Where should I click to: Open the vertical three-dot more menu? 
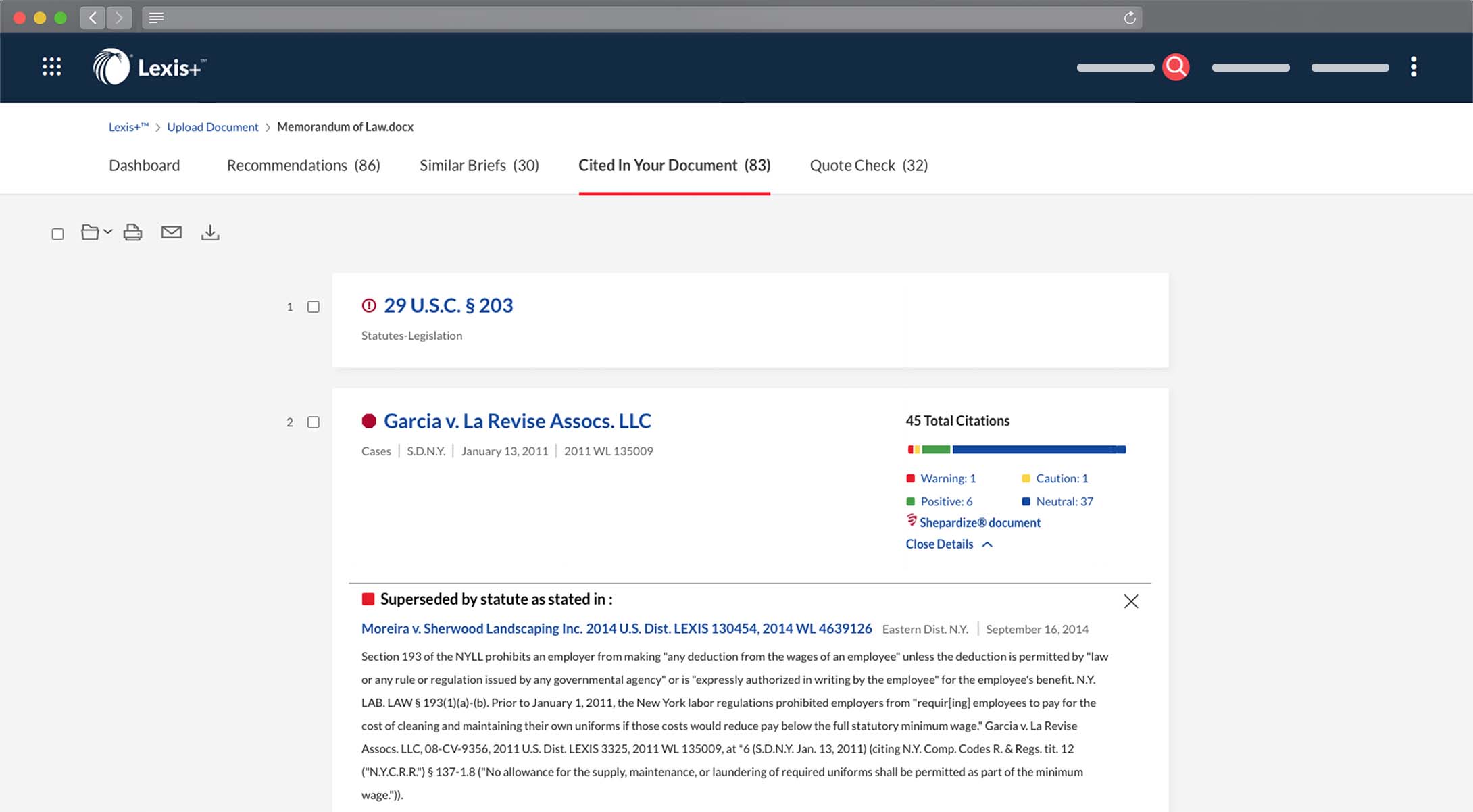1414,66
